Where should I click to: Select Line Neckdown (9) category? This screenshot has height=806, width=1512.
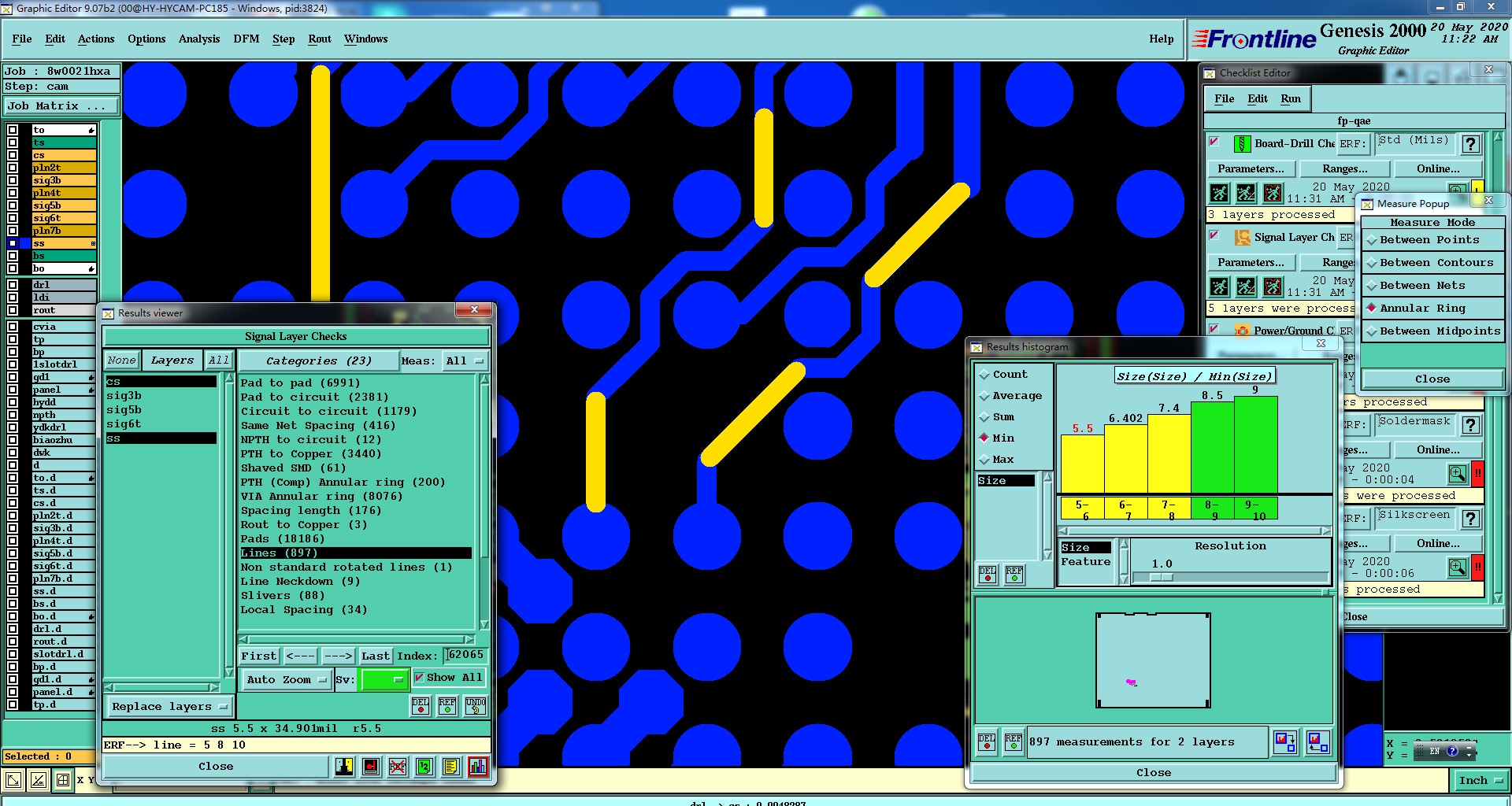pyautogui.click(x=356, y=582)
